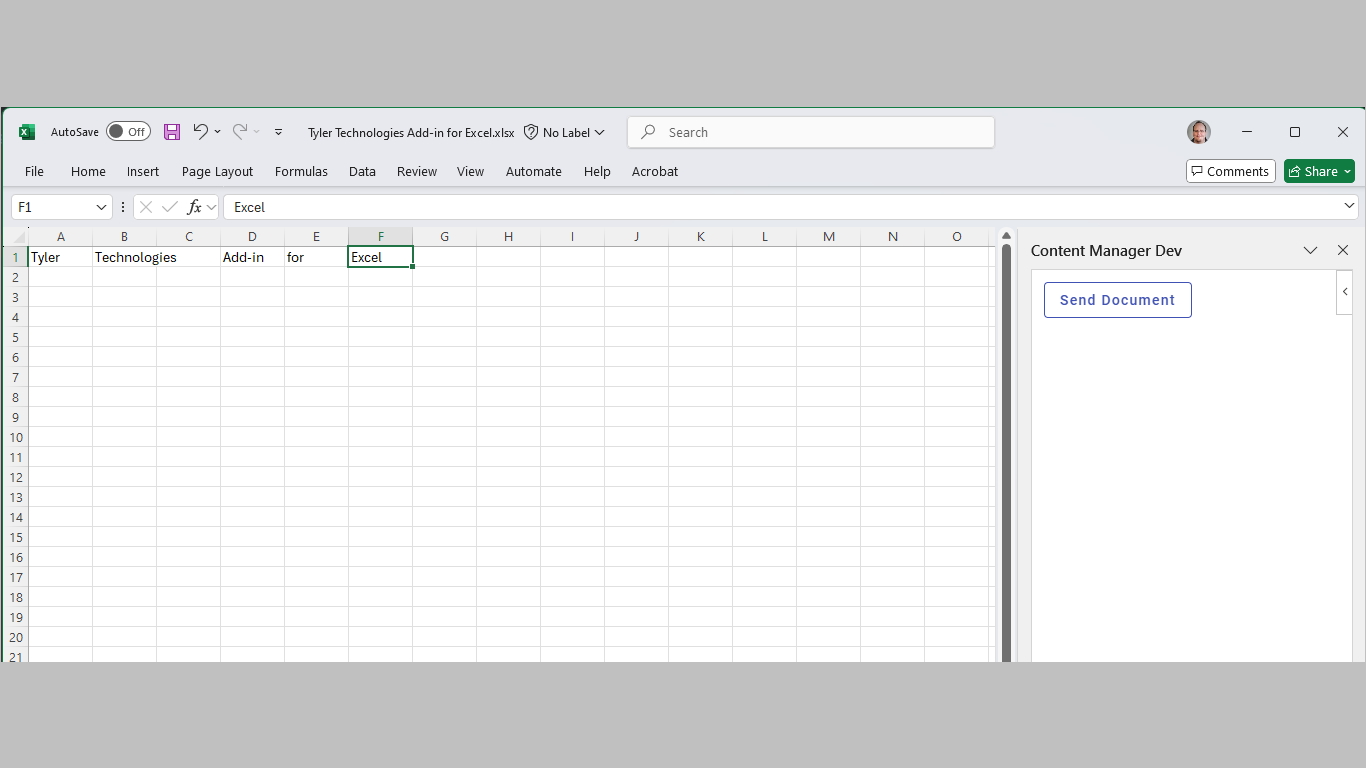Close the Excel window
The height and width of the screenshot is (768, 1366).
tap(1343, 132)
